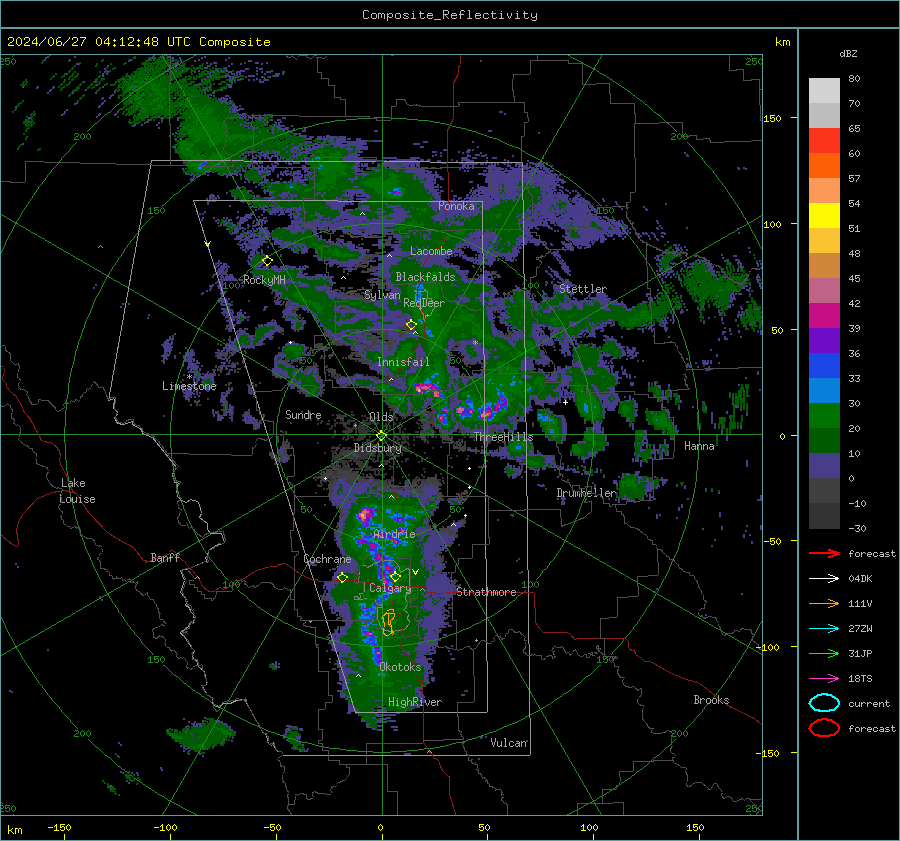Click the red swatch in dBZ scale
Screen dimensions: 900x841
[x=824, y=141]
